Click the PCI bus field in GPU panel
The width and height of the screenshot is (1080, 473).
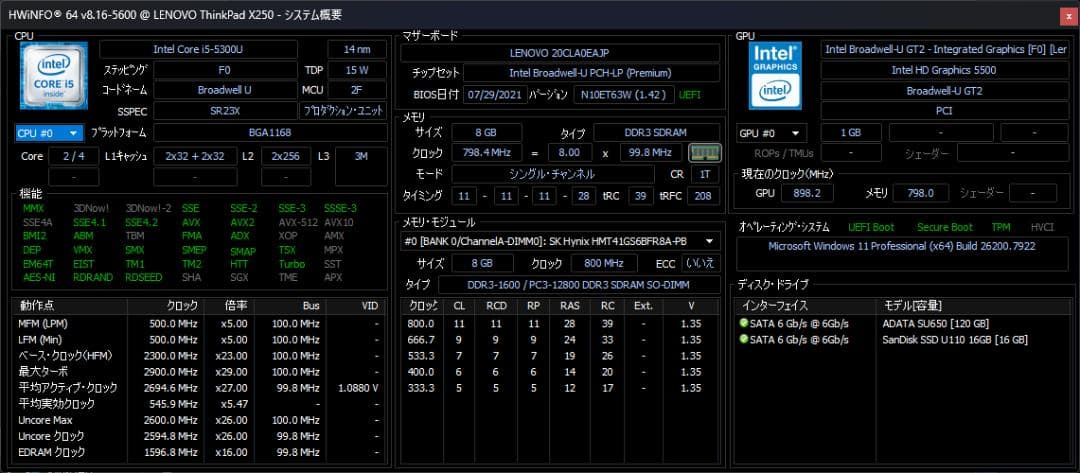pyautogui.click(x=944, y=111)
